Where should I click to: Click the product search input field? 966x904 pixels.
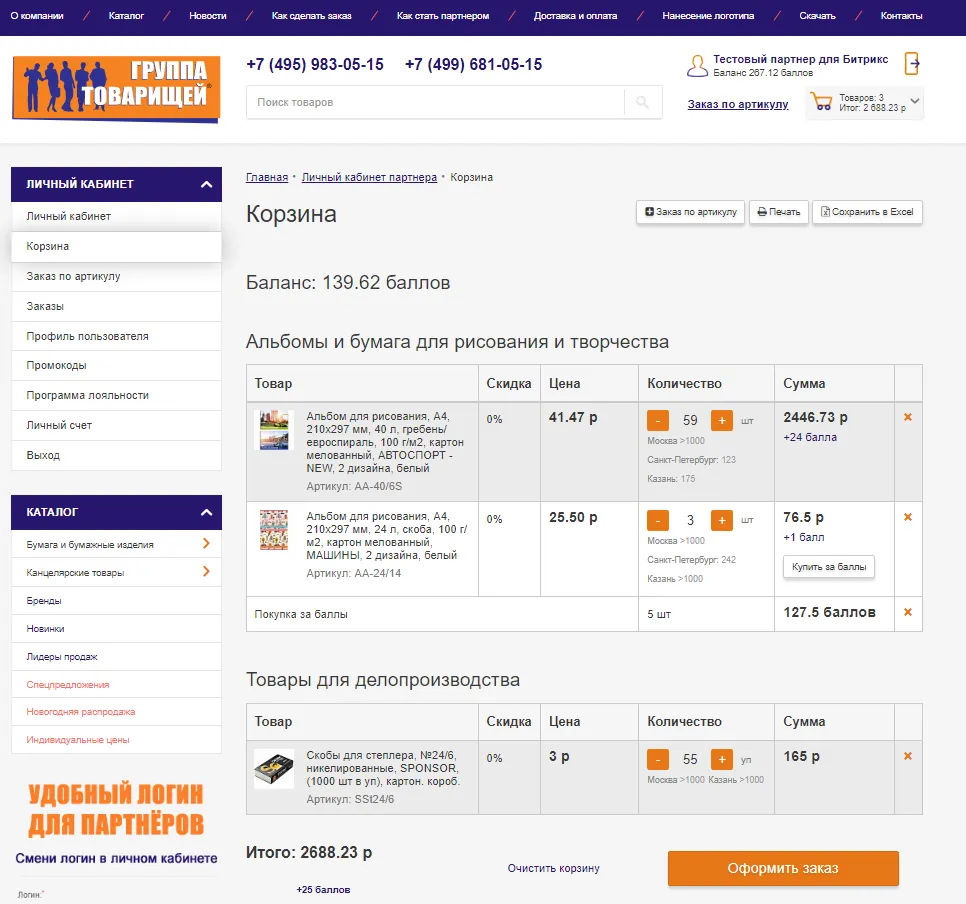pyautogui.click(x=435, y=102)
